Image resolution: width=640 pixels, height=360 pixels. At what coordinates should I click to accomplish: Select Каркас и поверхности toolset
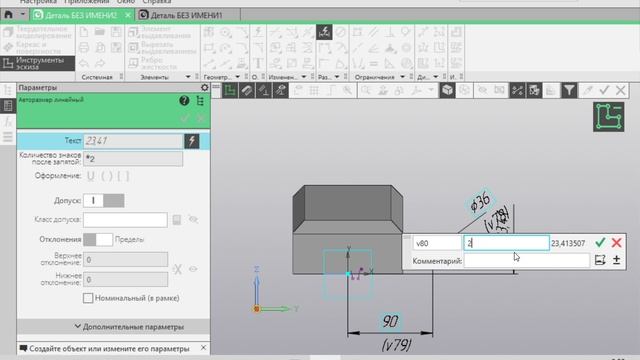pyautogui.click(x=38, y=48)
